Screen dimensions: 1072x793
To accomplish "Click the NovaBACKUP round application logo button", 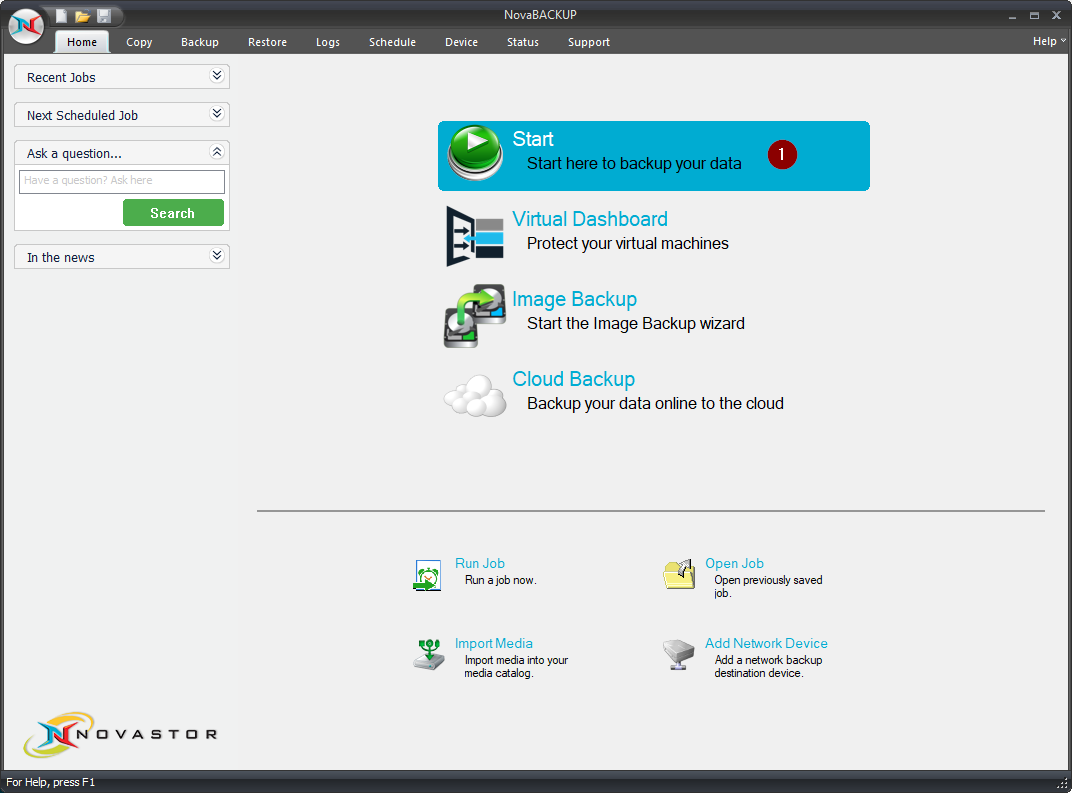I will click(27, 26).
